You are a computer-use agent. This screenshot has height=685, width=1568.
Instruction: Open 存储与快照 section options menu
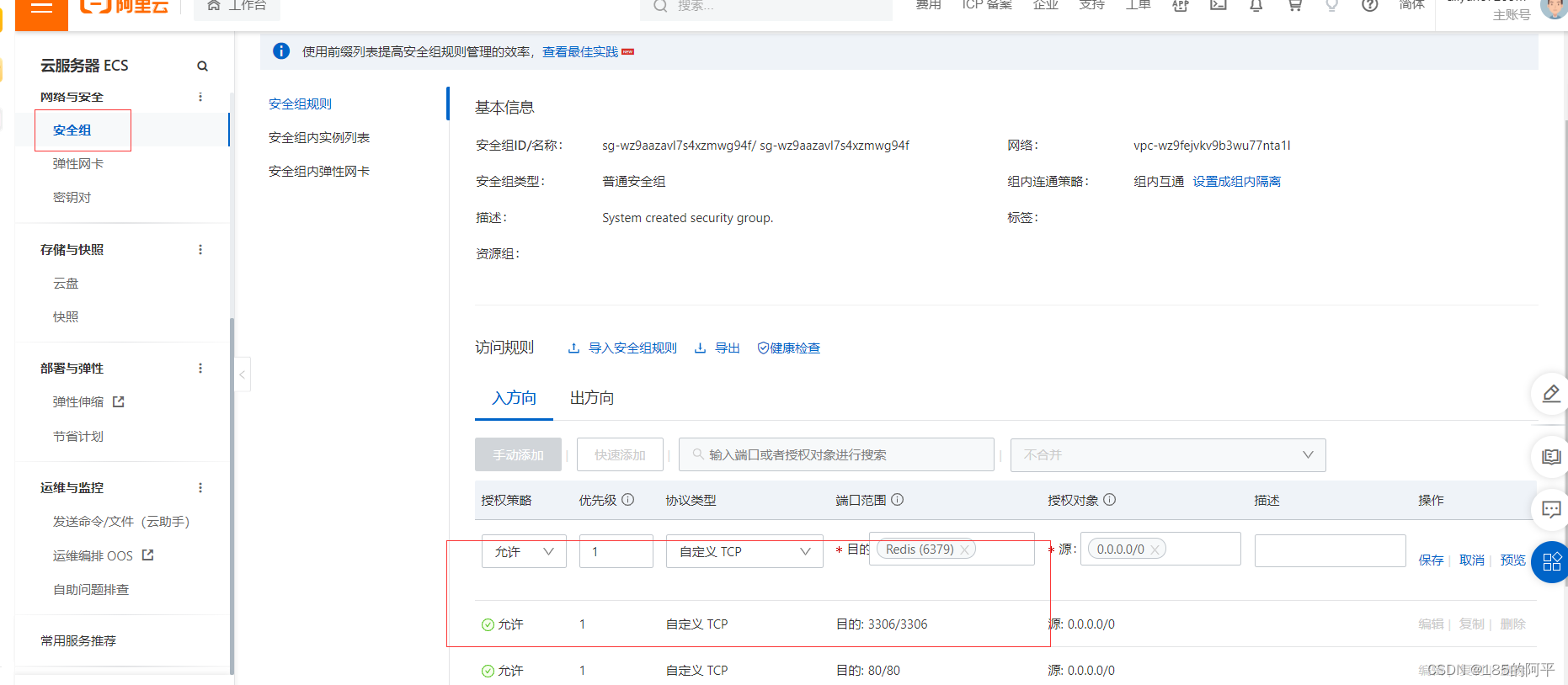click(x=200, y=250)
